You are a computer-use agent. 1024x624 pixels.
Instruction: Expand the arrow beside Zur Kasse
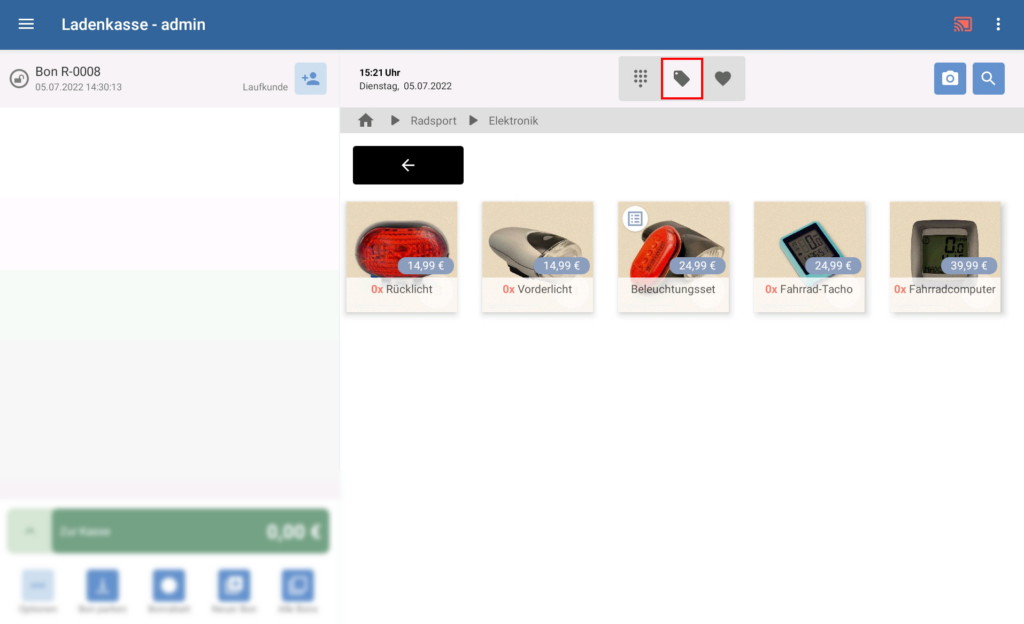click(x=30, y=531)
